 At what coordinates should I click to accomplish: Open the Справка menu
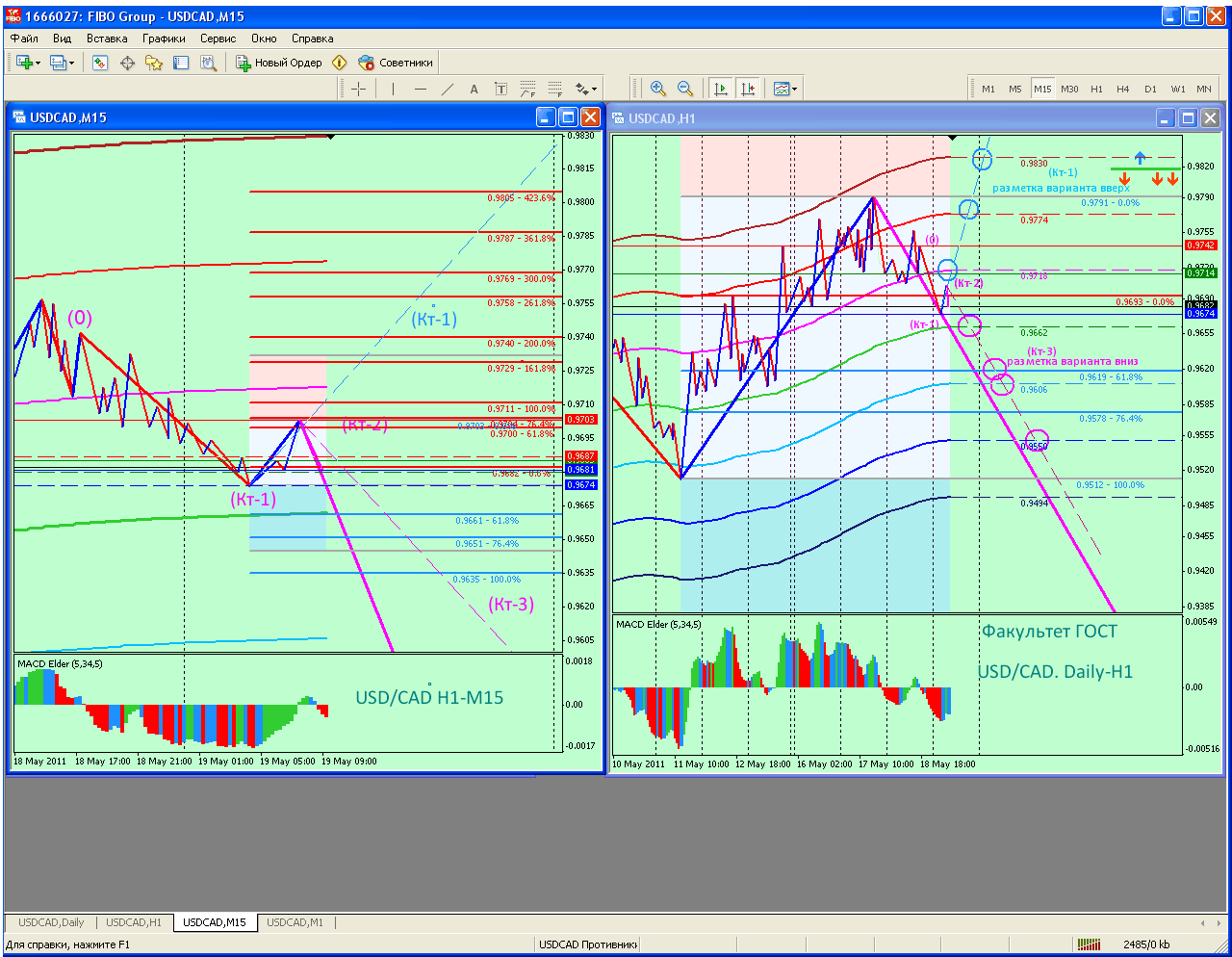(313, 39)
